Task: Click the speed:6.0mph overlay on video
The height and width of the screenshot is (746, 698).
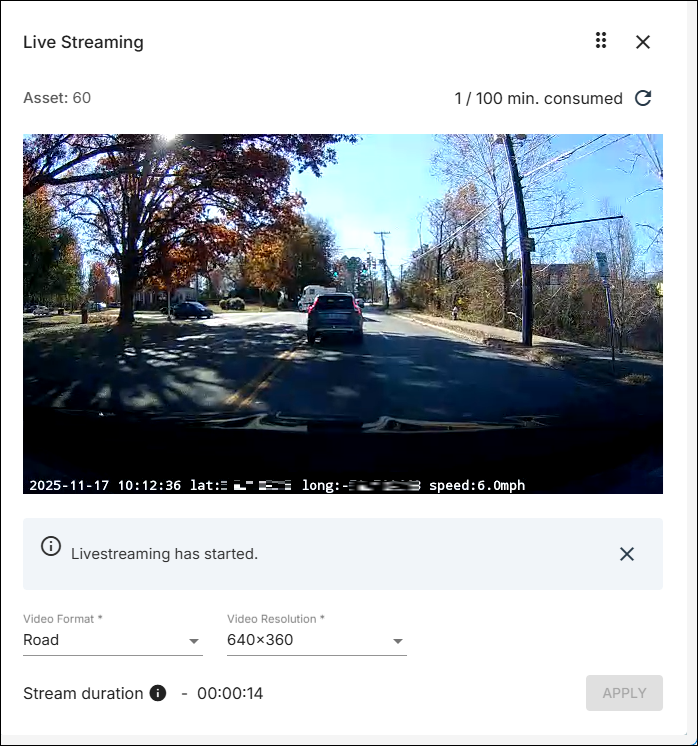Action: pyautogui.click(x=477, y=485)
